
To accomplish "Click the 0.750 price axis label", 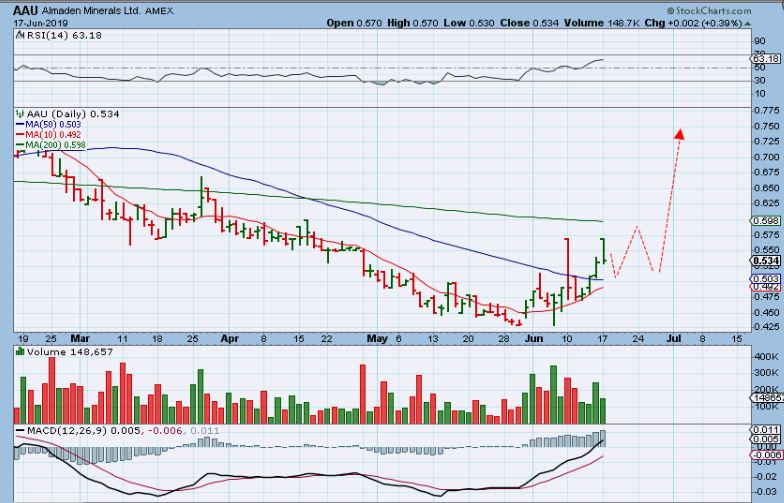I will pyautogui.click(x=766, y=126).
